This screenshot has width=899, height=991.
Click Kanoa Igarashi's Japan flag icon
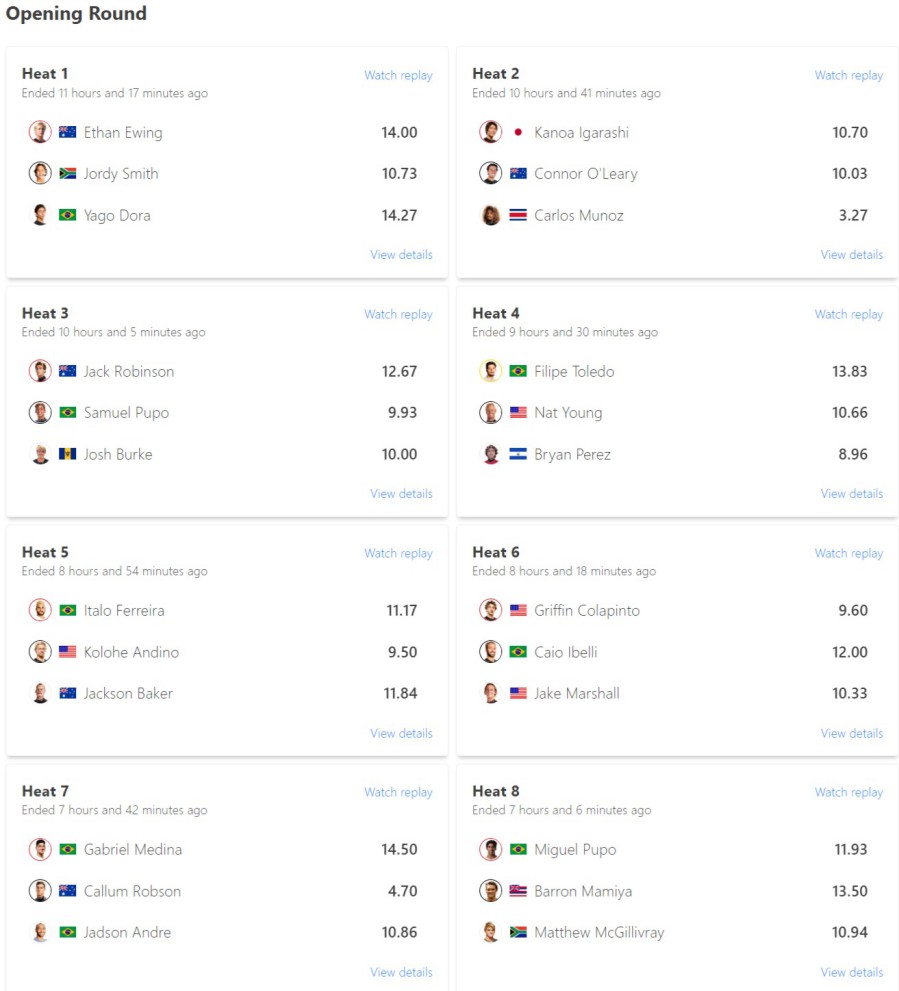tap(518, 132)
